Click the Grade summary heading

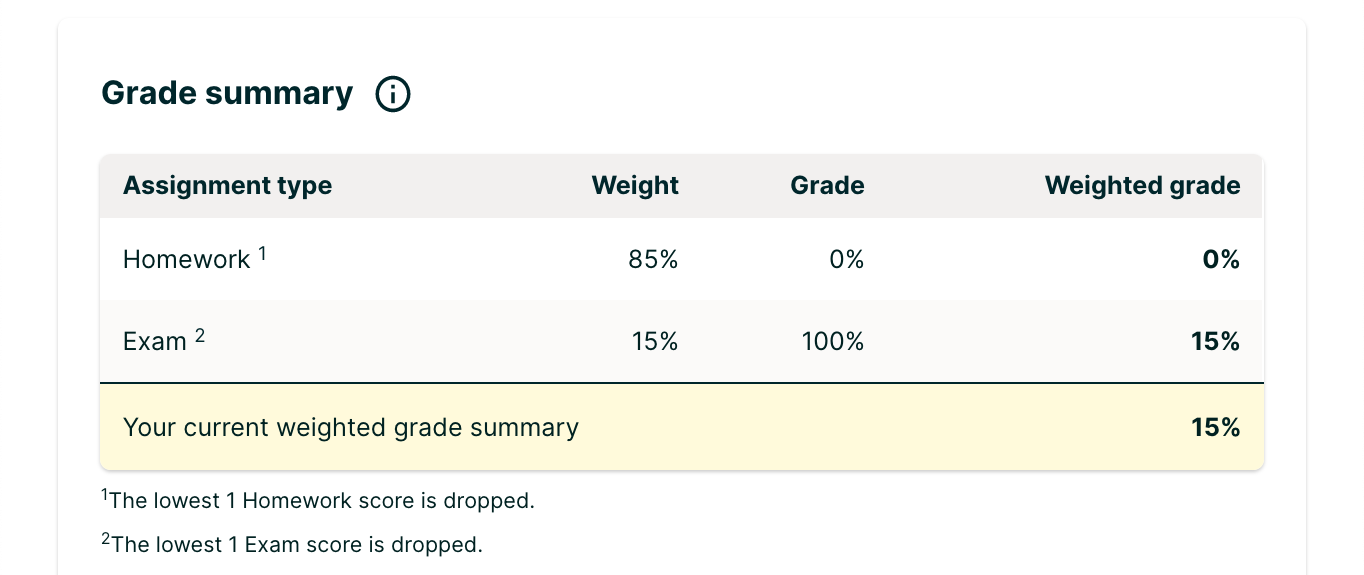[x=227, y=94]
